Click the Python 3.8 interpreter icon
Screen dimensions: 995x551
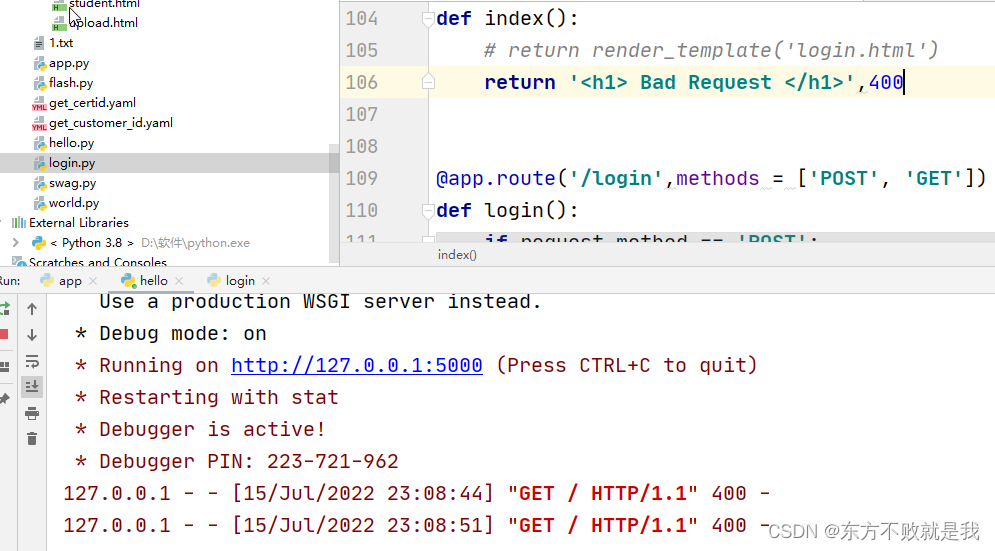tap(39, 242)
